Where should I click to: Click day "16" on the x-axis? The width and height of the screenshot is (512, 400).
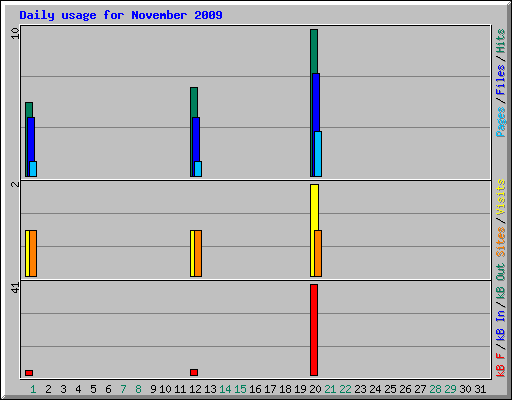coord(255,389)
